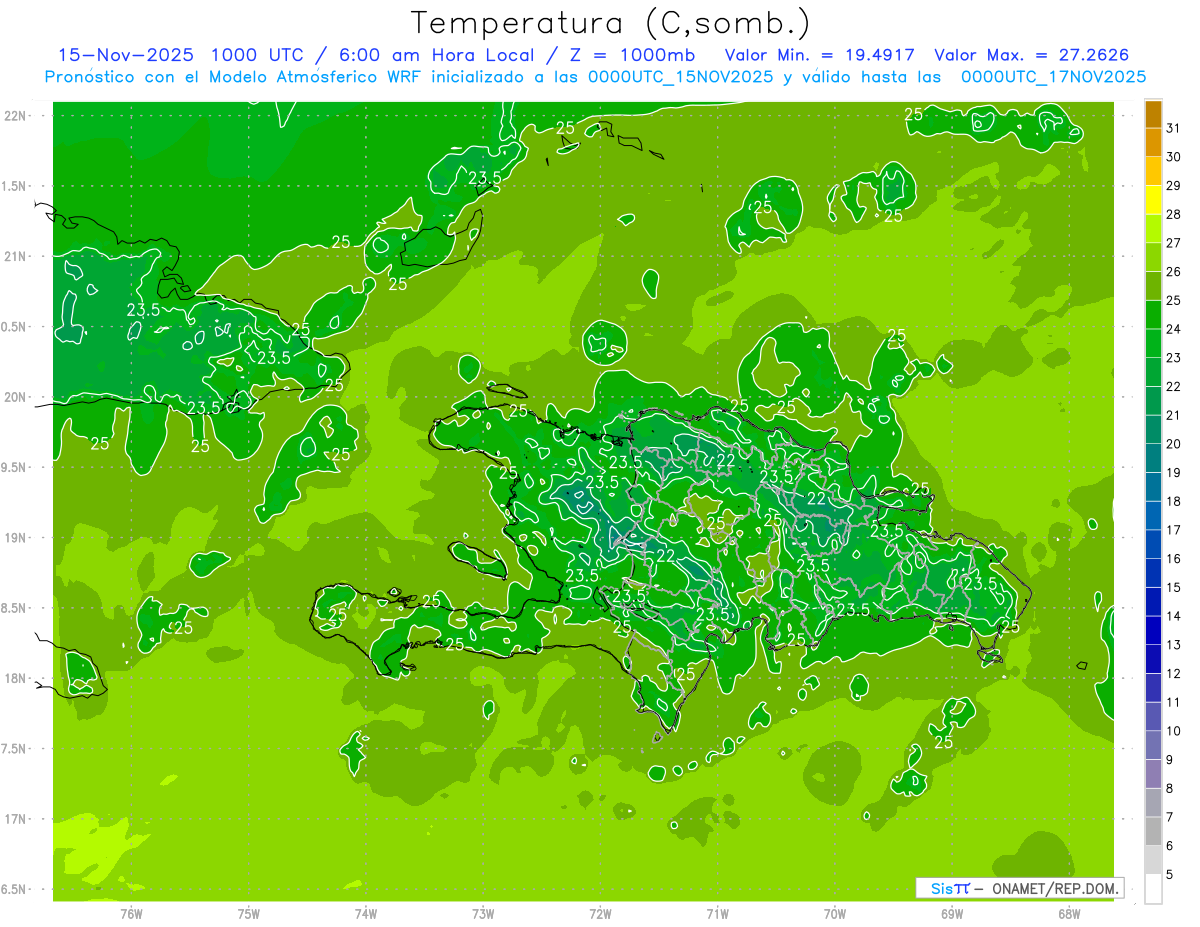Click the '26' color scale label
This screenshot has height=927, width=1200.
tap(1174, 272)
